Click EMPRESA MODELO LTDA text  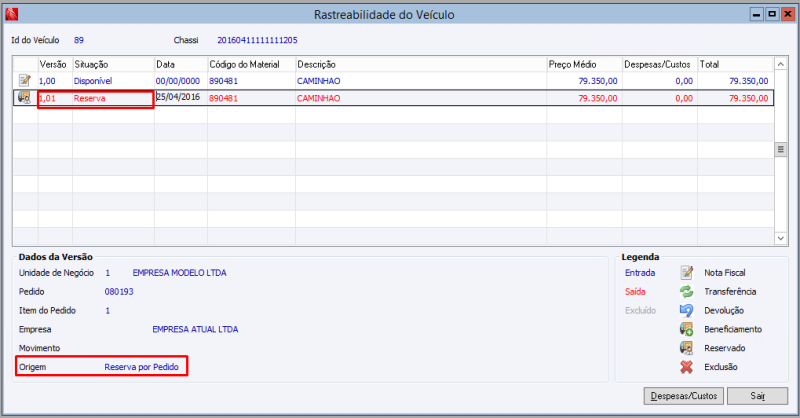coord(180,273)
